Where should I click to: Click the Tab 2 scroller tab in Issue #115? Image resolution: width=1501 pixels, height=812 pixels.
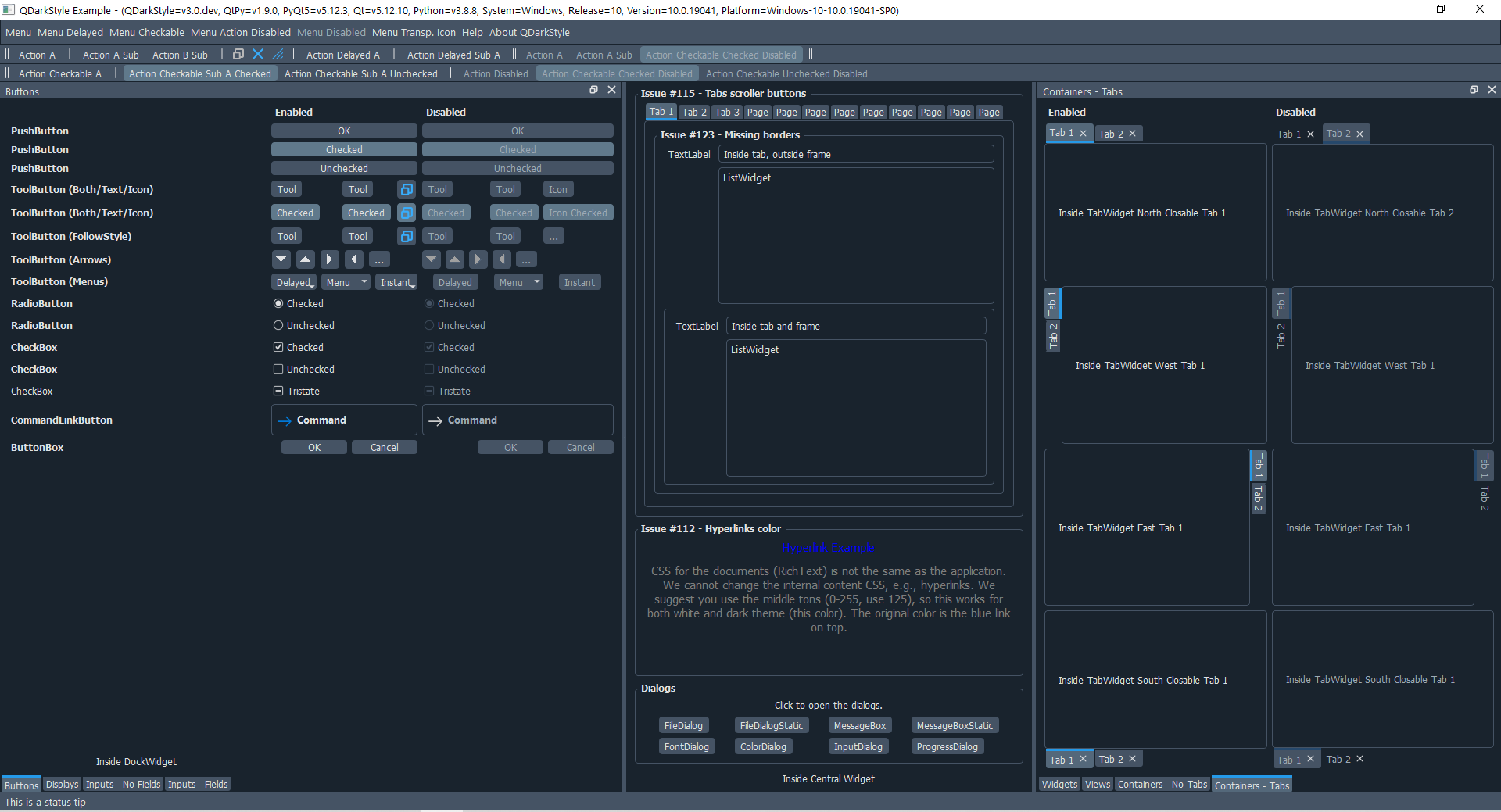[693, 112]
